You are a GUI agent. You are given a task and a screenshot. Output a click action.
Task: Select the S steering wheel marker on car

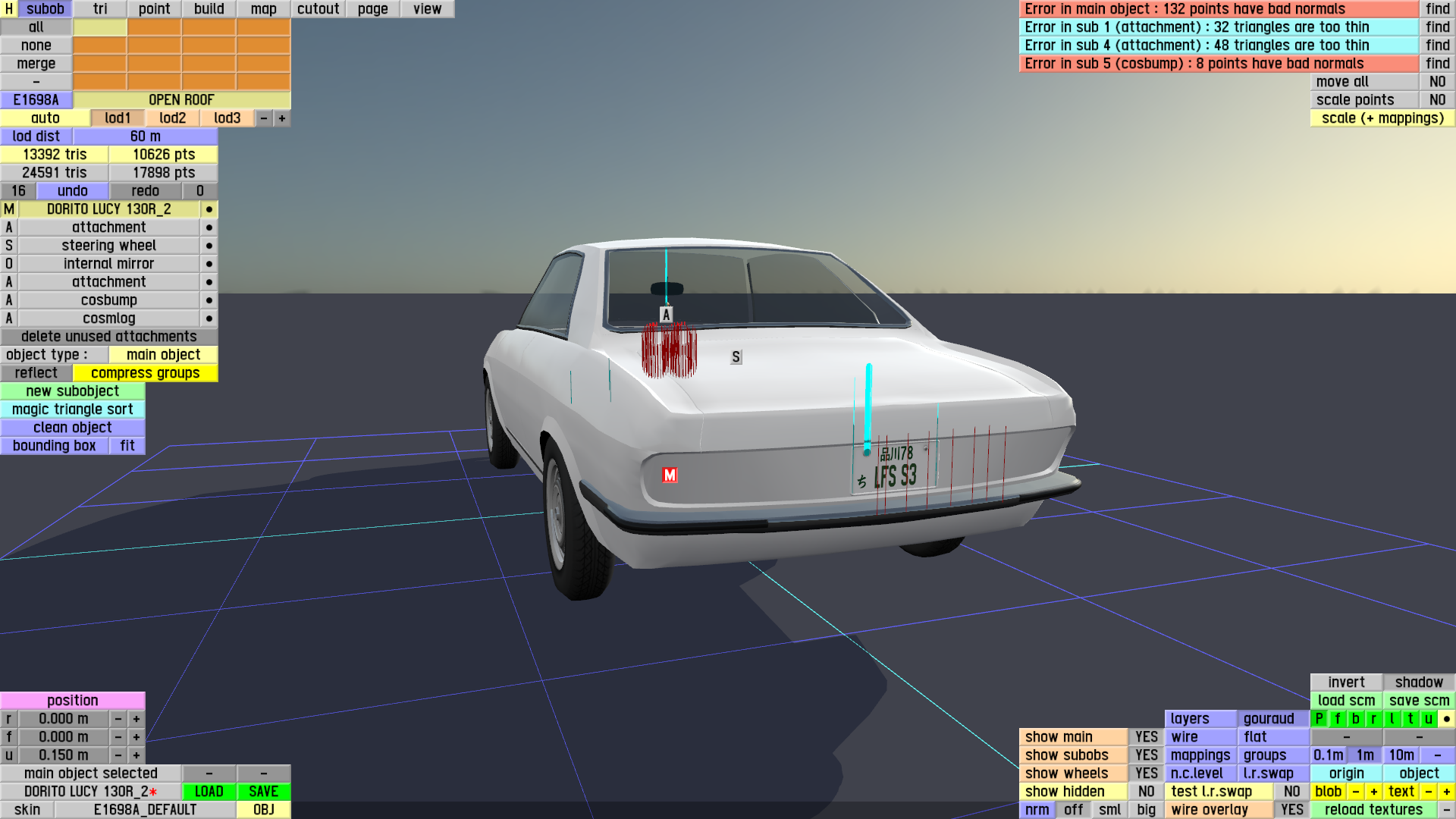pos(736,357)
